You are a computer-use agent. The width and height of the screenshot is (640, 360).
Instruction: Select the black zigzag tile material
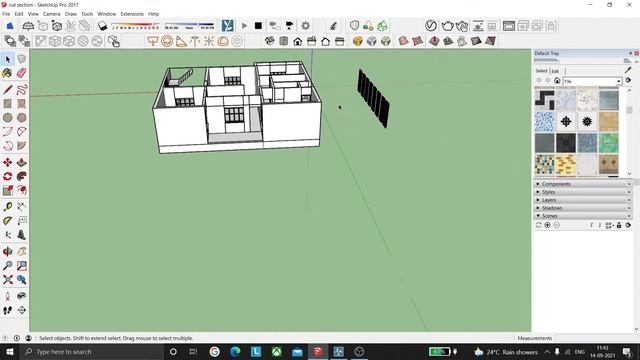(x=544, y=100)
